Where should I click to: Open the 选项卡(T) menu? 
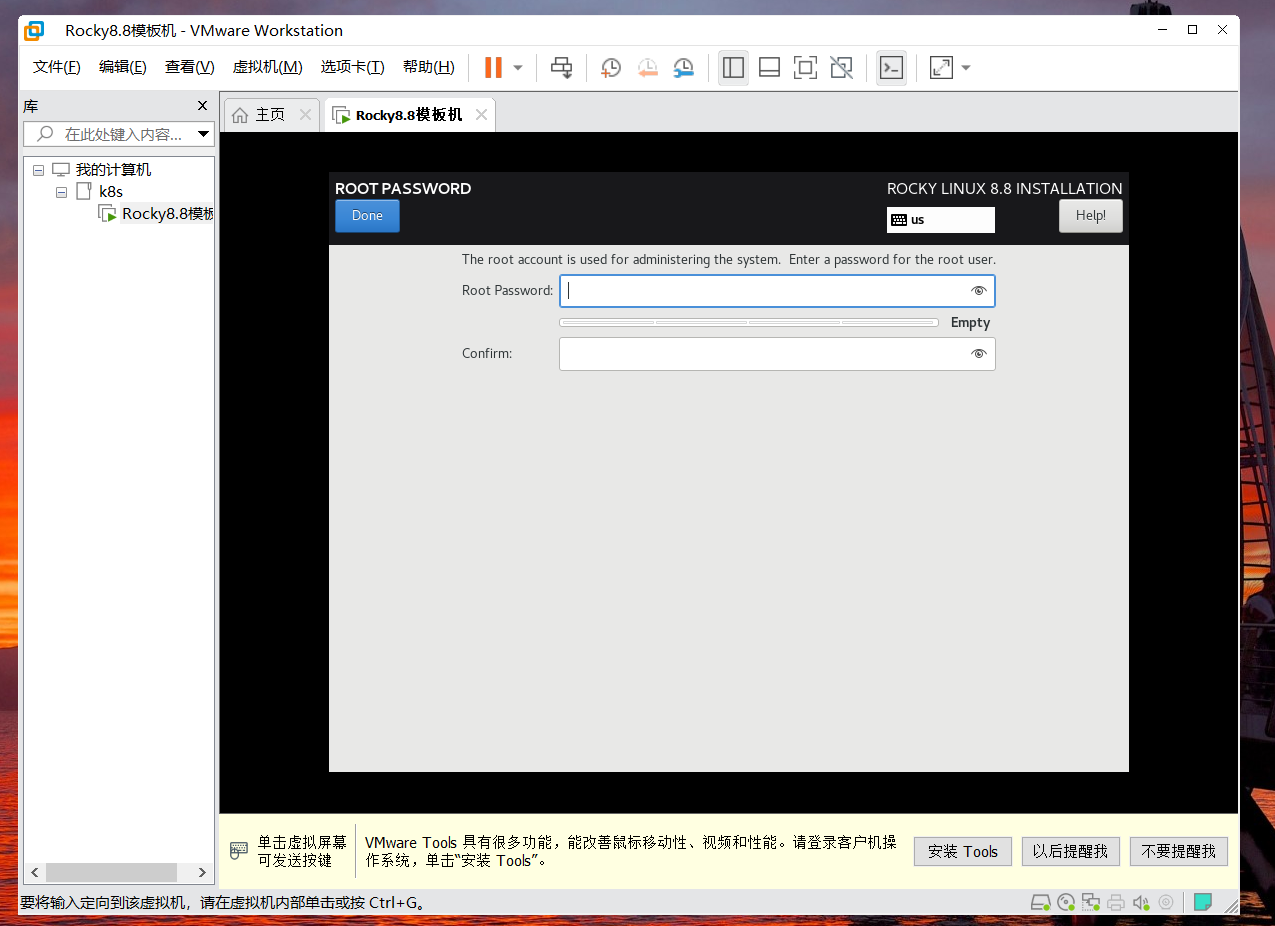click(352, 67)
